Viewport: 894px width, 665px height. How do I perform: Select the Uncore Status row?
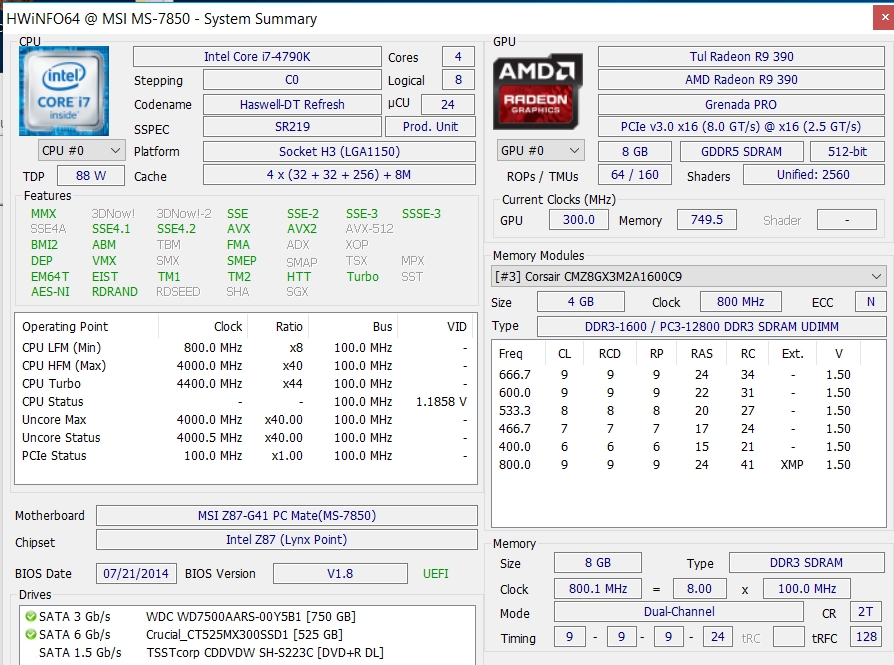pyautogui.click(x=245, y=438)
